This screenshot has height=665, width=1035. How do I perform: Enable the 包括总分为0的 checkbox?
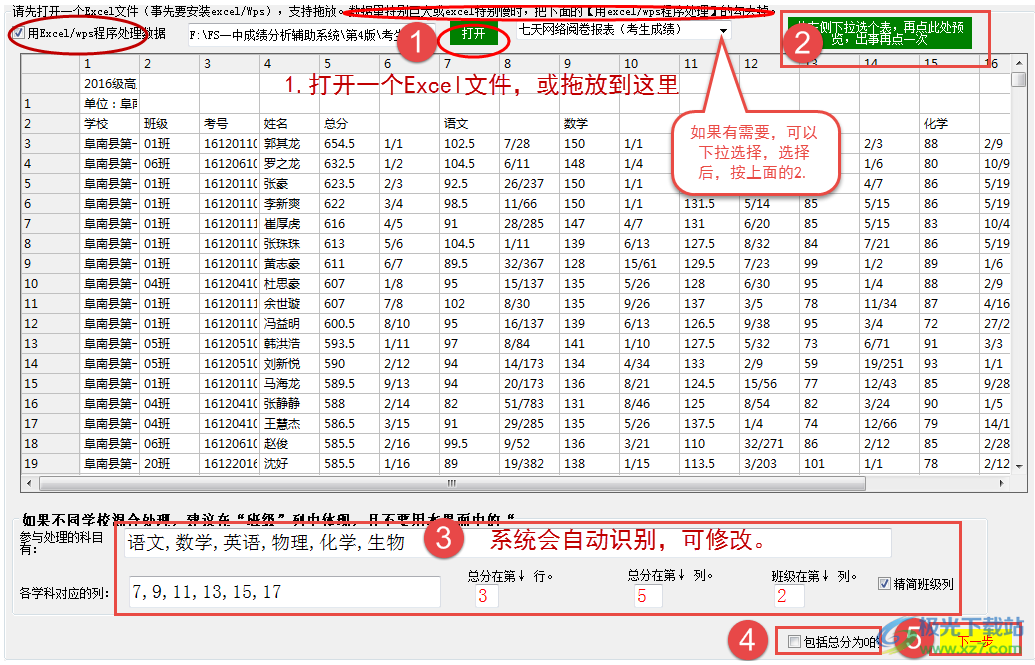click(795, 641)
